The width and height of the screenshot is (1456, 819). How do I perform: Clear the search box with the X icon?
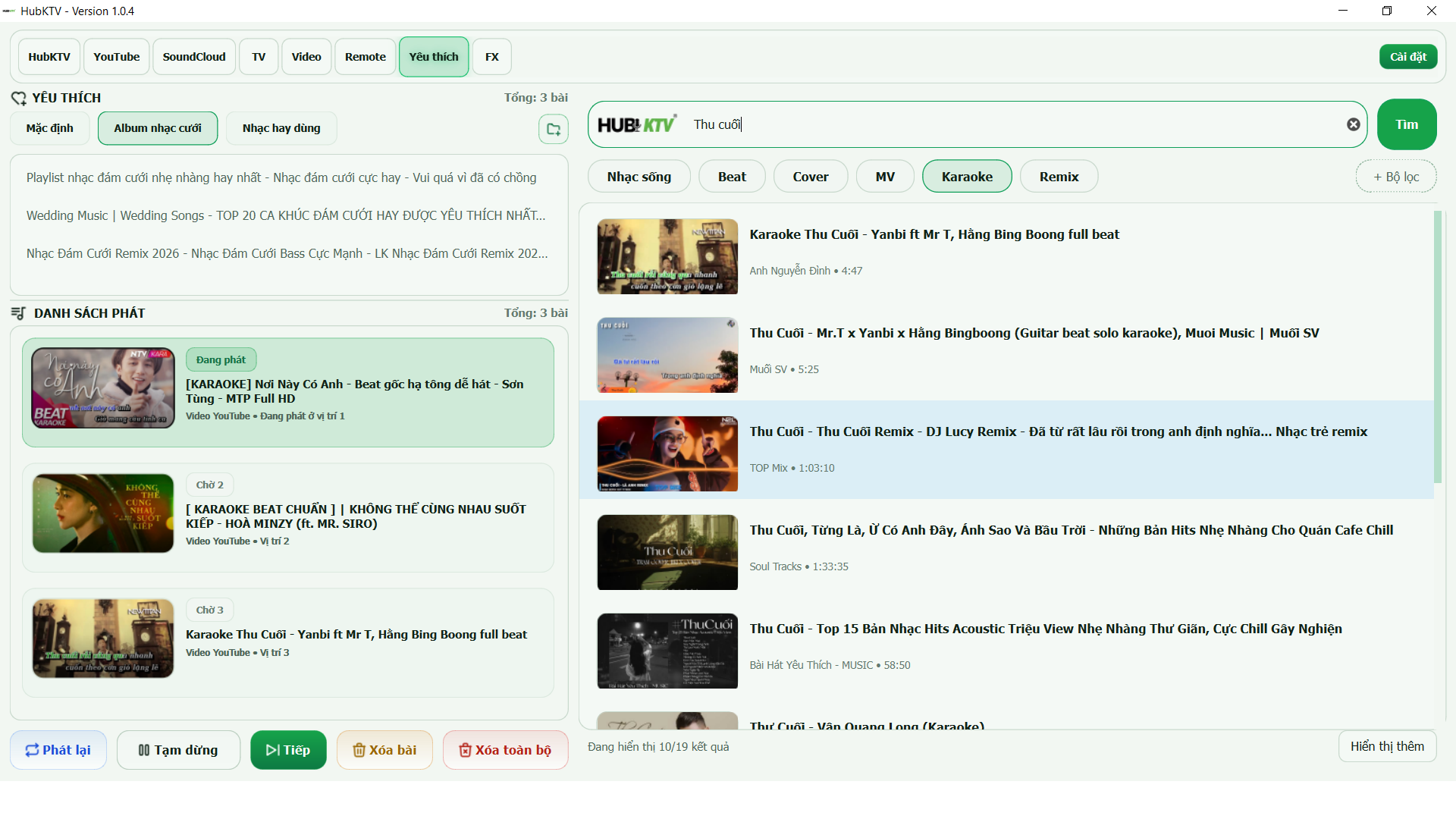point(1354,124)
